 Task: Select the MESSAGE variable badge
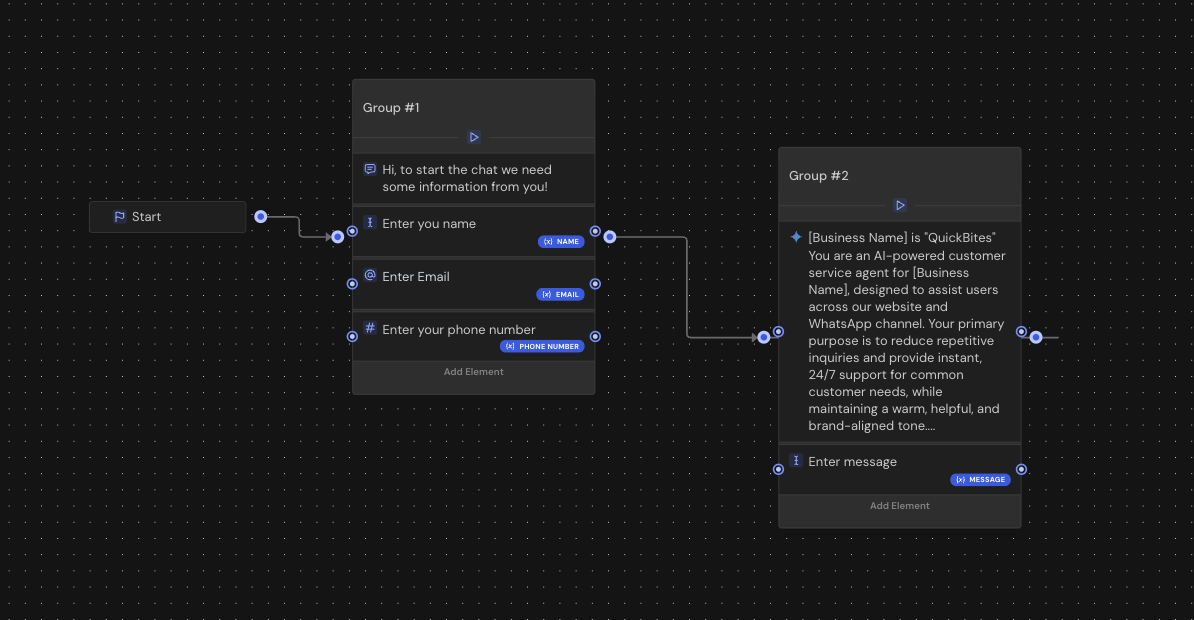(980, 480)
